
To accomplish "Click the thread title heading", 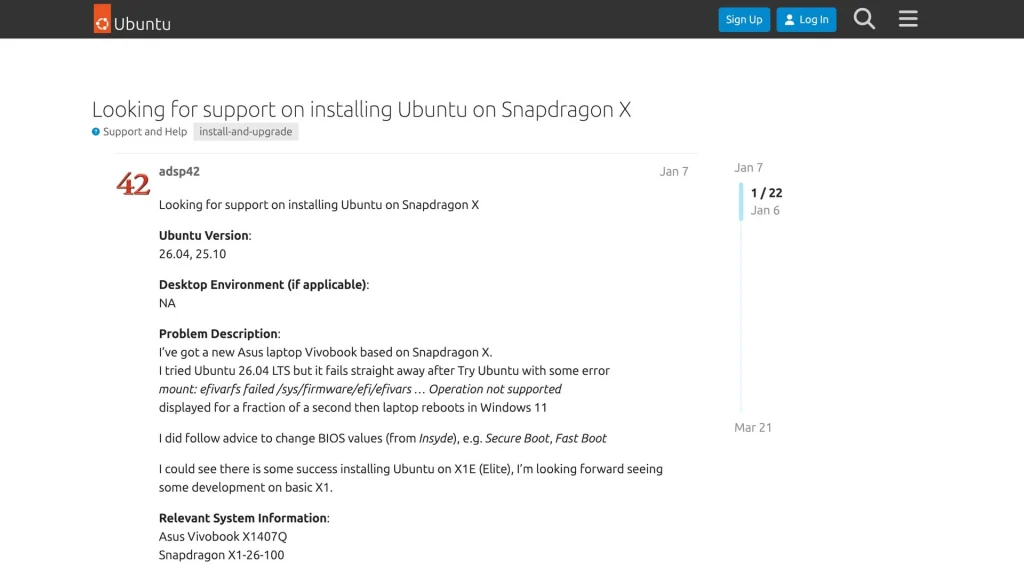I will tap(361, 109).
